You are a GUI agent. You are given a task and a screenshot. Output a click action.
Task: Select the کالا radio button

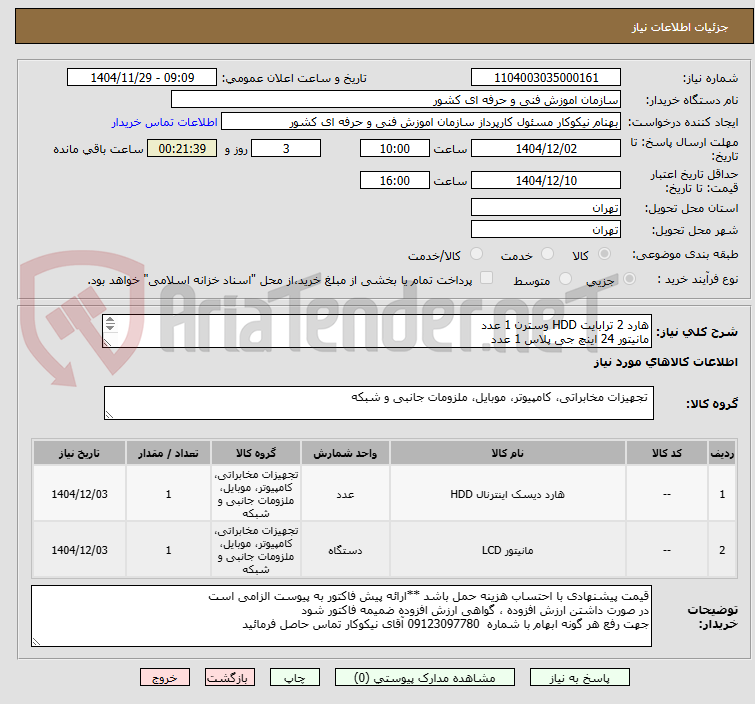(x=604, y=254)
